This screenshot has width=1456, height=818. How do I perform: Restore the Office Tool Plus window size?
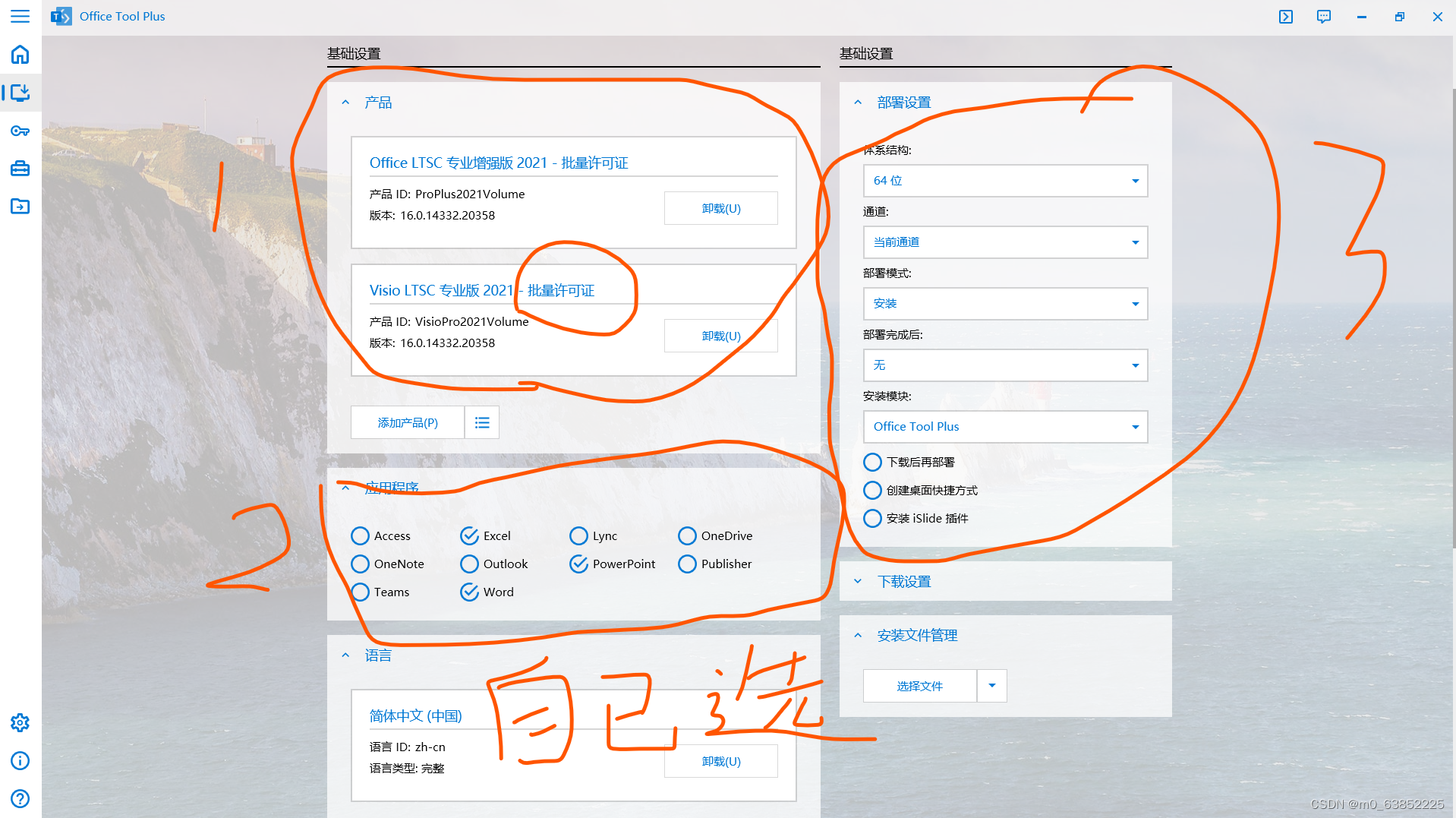[1400, 16]
